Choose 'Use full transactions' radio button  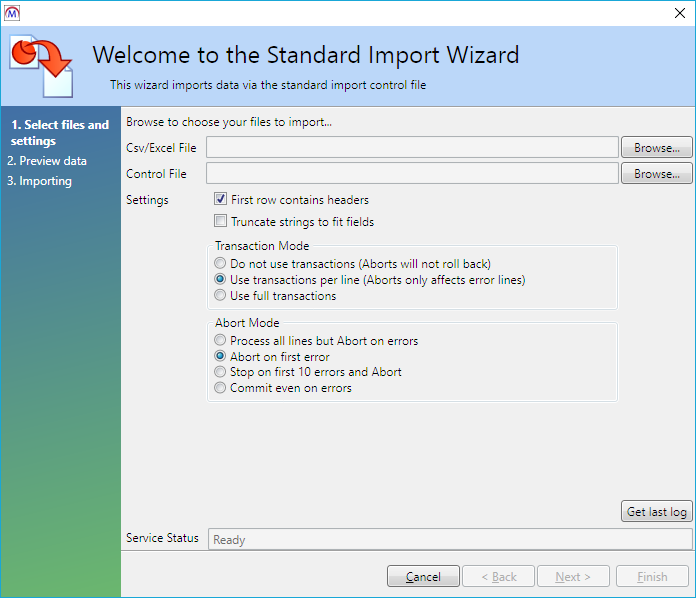click(x=221, y=296)
